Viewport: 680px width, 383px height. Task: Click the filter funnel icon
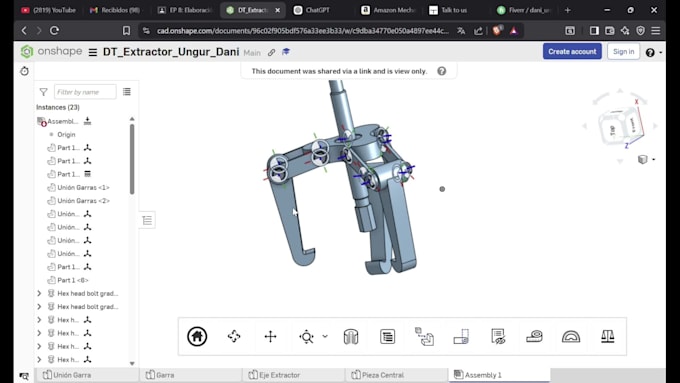coord(43,92)
